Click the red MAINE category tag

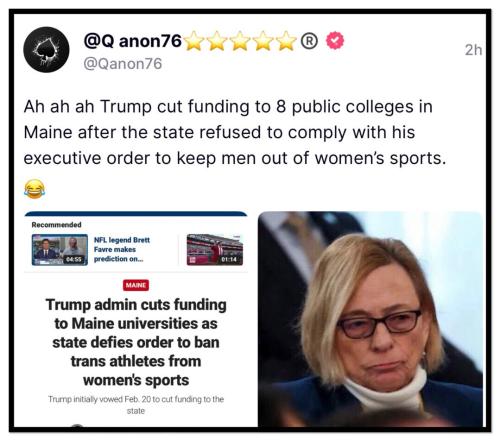pos(136,285)
